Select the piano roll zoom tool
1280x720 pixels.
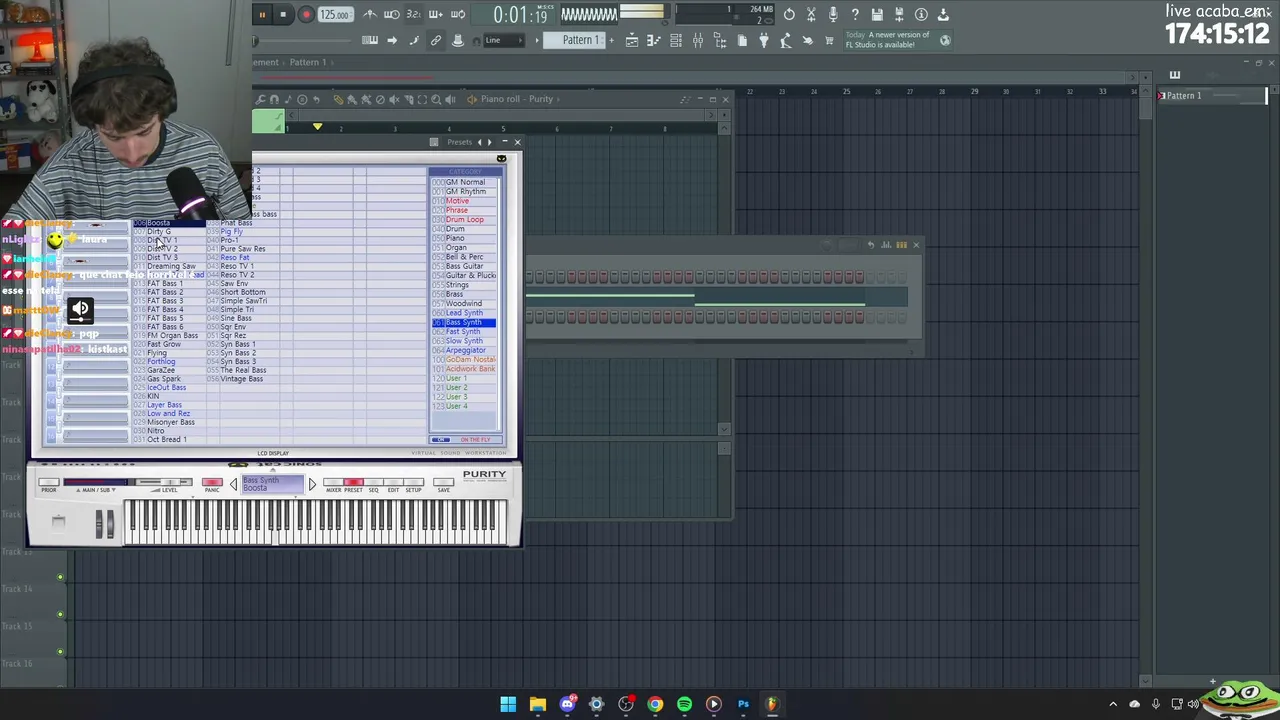(x=436, y=99)
